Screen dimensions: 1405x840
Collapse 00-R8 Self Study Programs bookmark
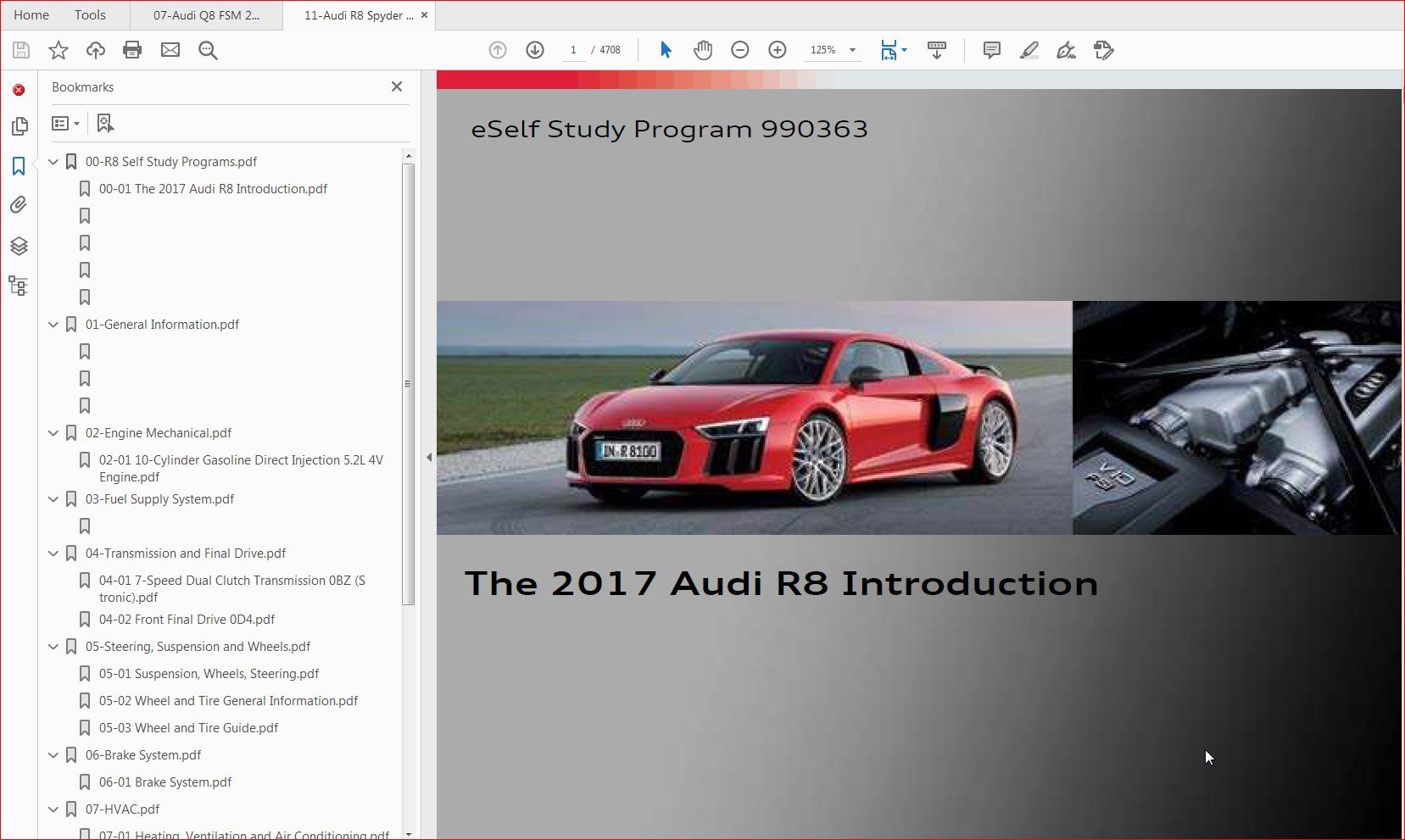click(x=53, y=162)
